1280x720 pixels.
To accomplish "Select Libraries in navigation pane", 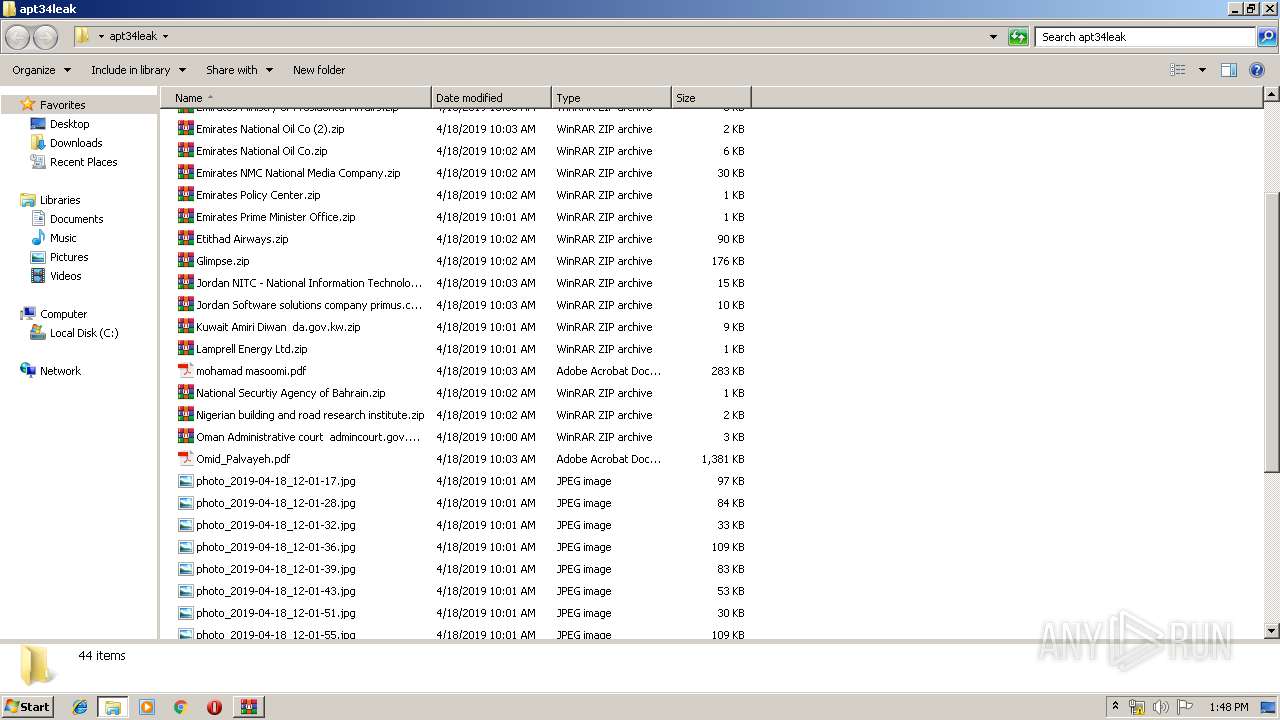I will pyautogui.click(x=60, y=200).
